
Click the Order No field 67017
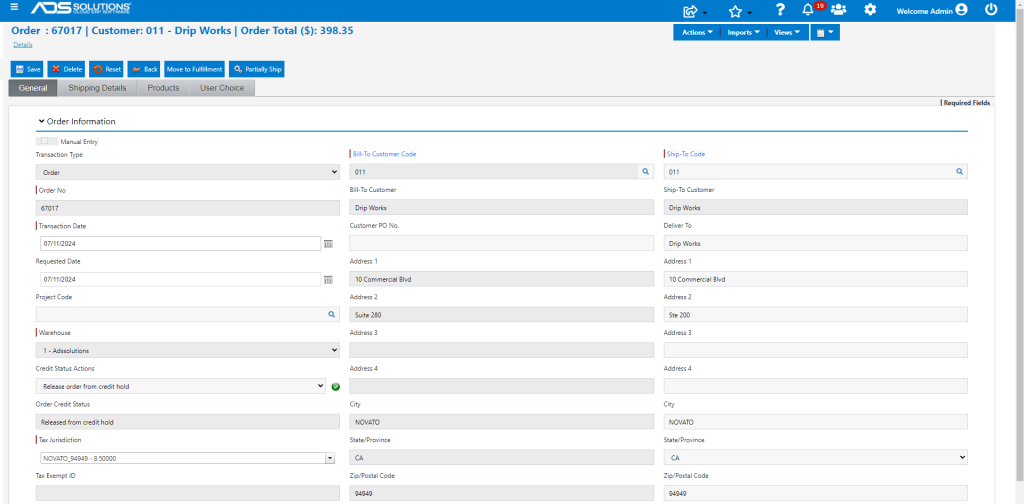[187, 208]
